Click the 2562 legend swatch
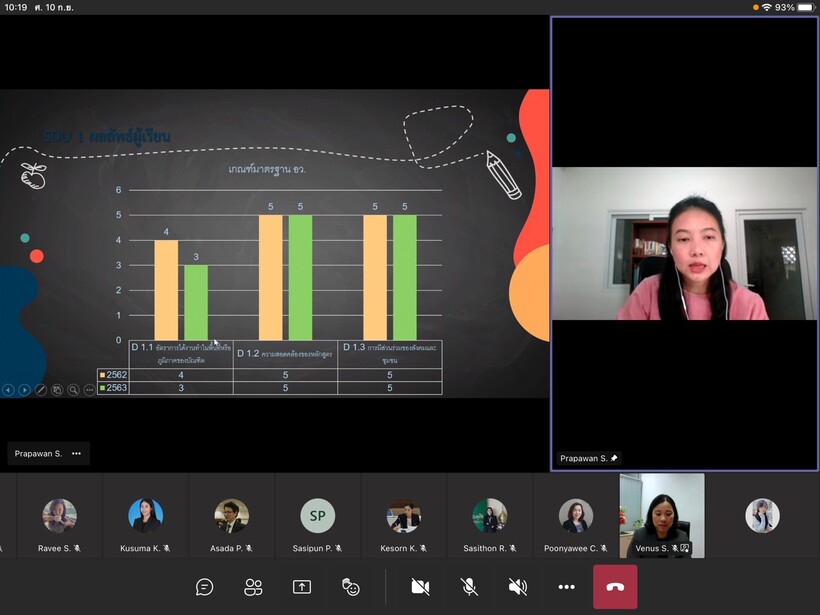 click(102, 375)
